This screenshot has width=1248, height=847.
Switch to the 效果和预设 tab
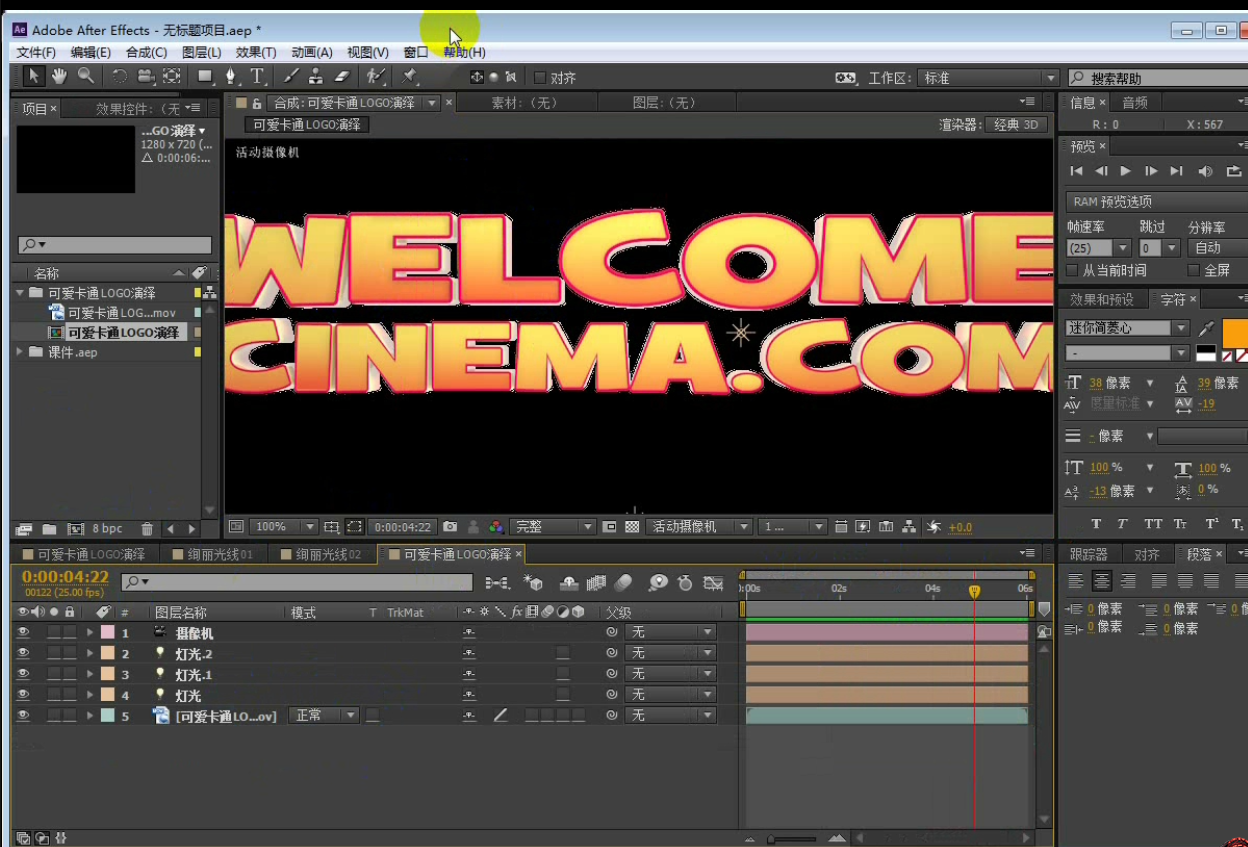1101,299
